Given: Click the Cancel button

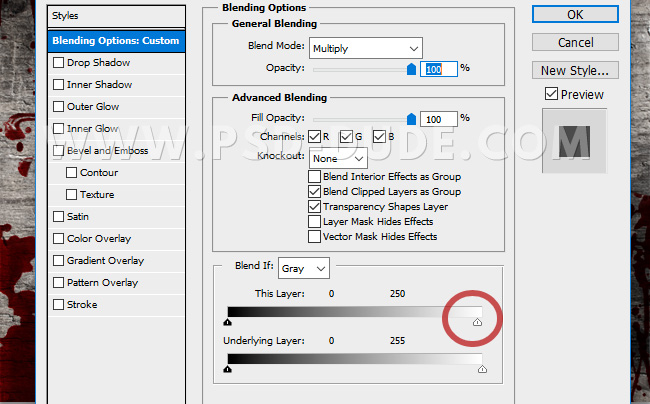Looking at the screenshot, I should point(575,42).
